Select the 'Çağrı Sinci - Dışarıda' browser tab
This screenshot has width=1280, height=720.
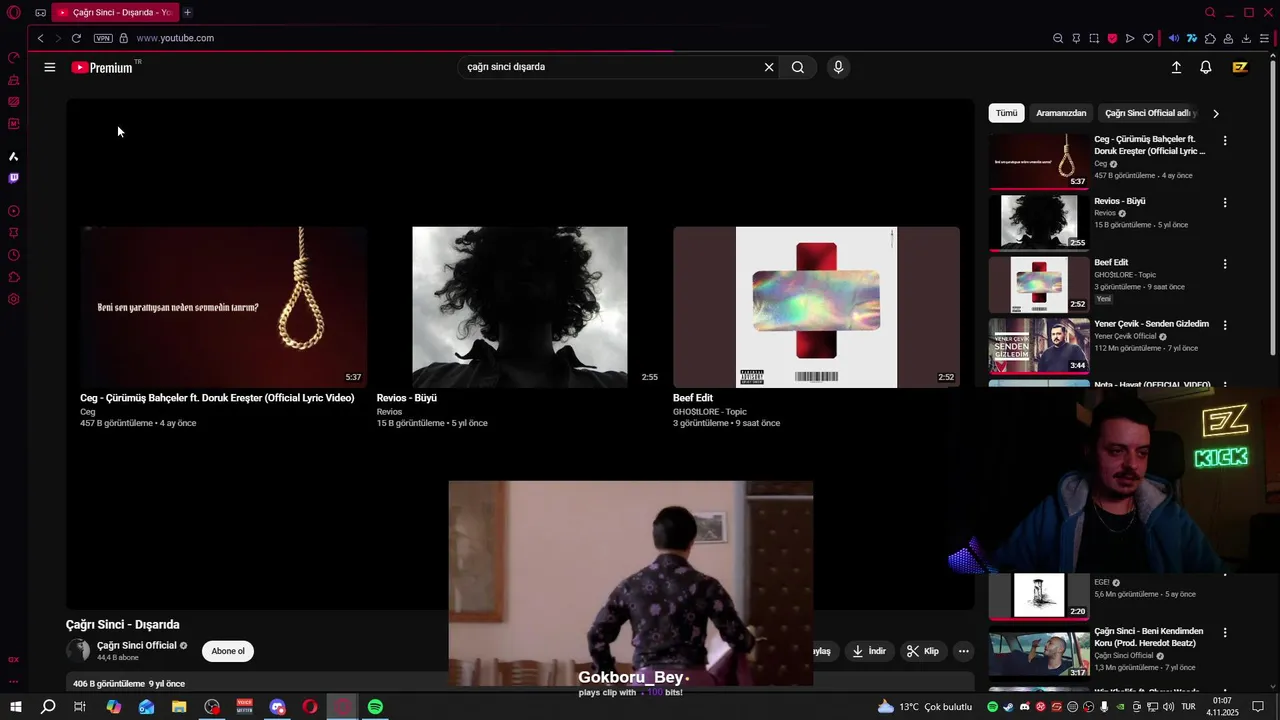(x=114, y=12)
